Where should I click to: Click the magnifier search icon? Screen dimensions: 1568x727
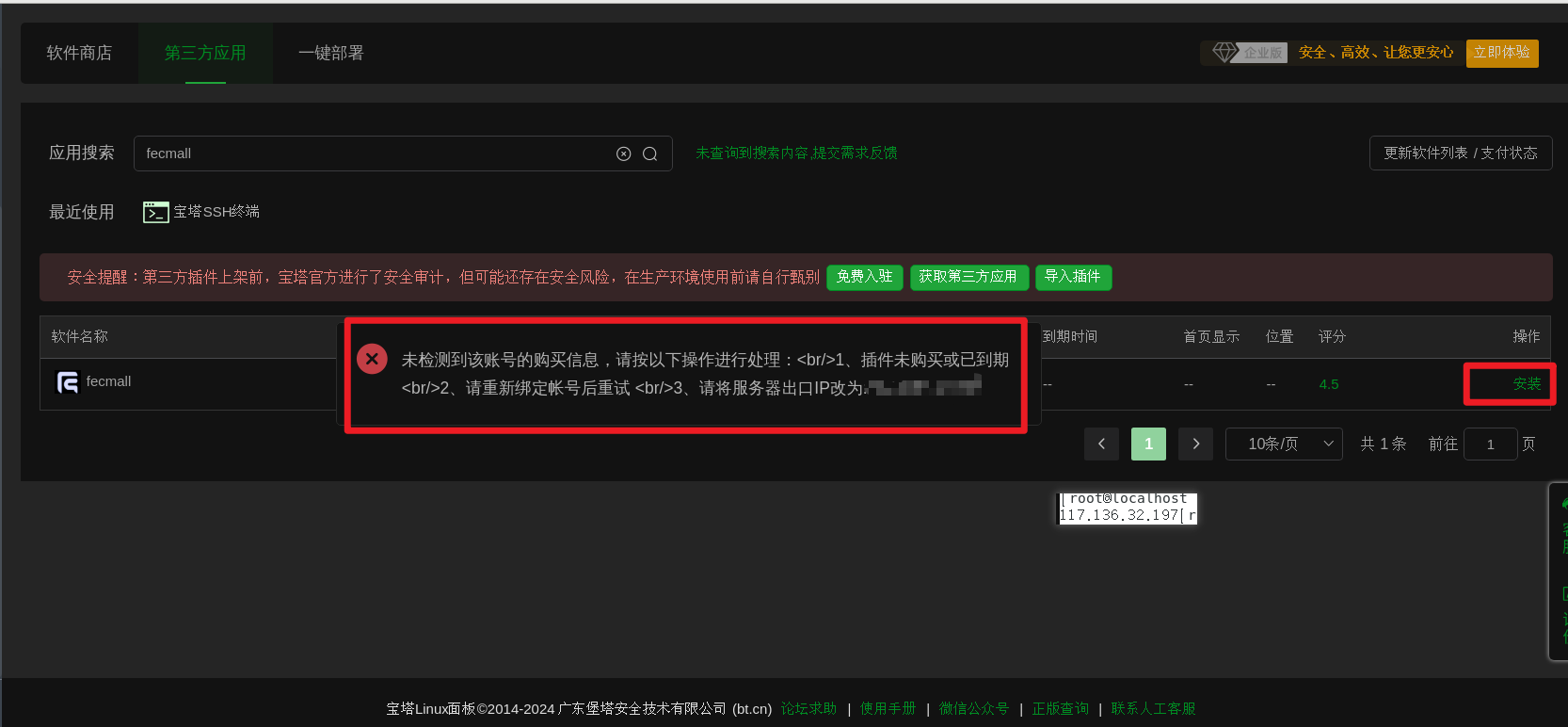coord(649,153)
